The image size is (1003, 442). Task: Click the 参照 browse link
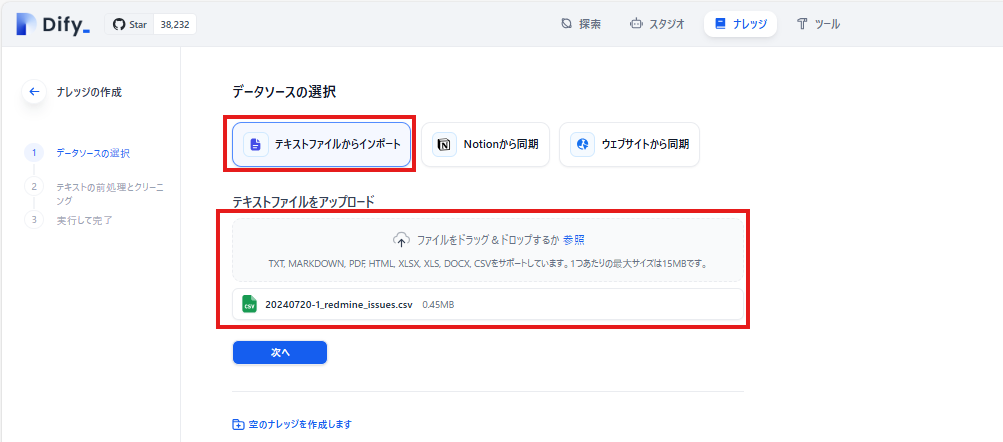[574, 241]
